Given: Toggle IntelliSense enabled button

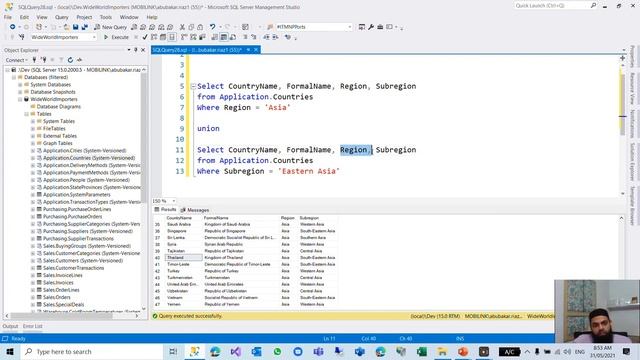Looking at the screenshot, I should coord(172,37).
